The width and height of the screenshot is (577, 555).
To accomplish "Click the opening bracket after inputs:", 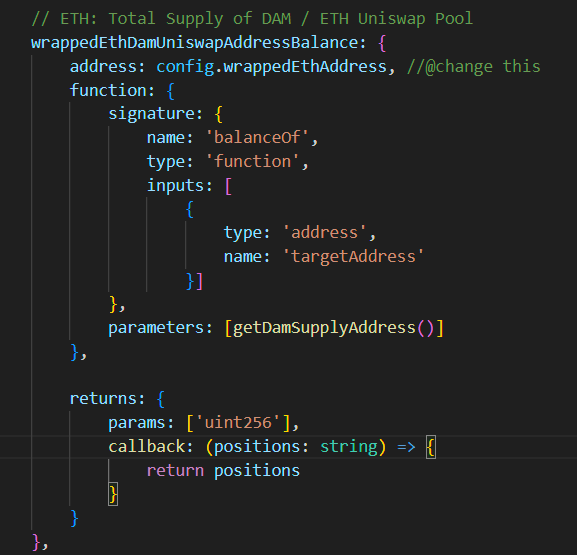I will click(228, 186).
